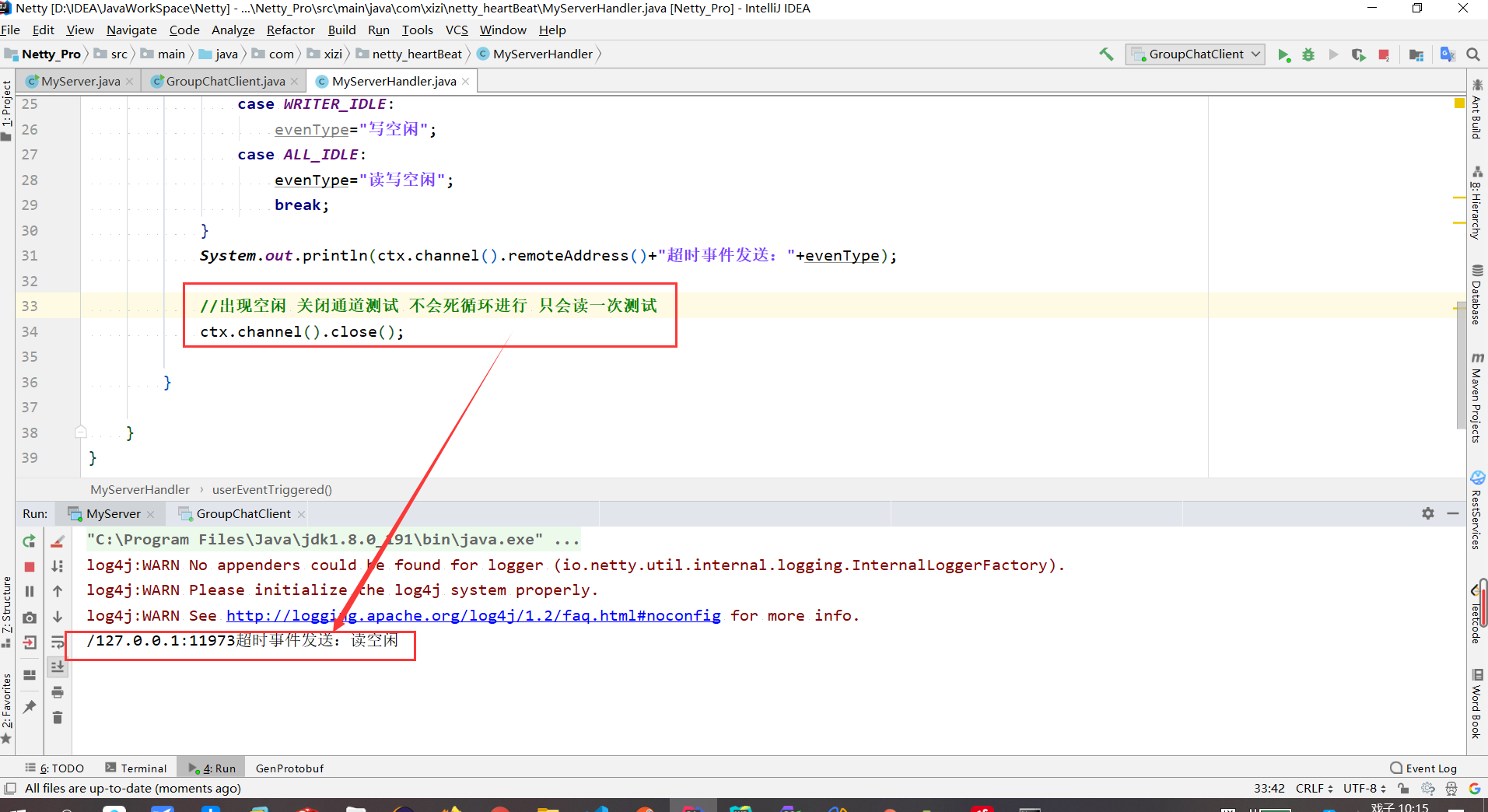Open the 1: Project tool window
This screenshot has height=812, width=1488.
(7, 110)
